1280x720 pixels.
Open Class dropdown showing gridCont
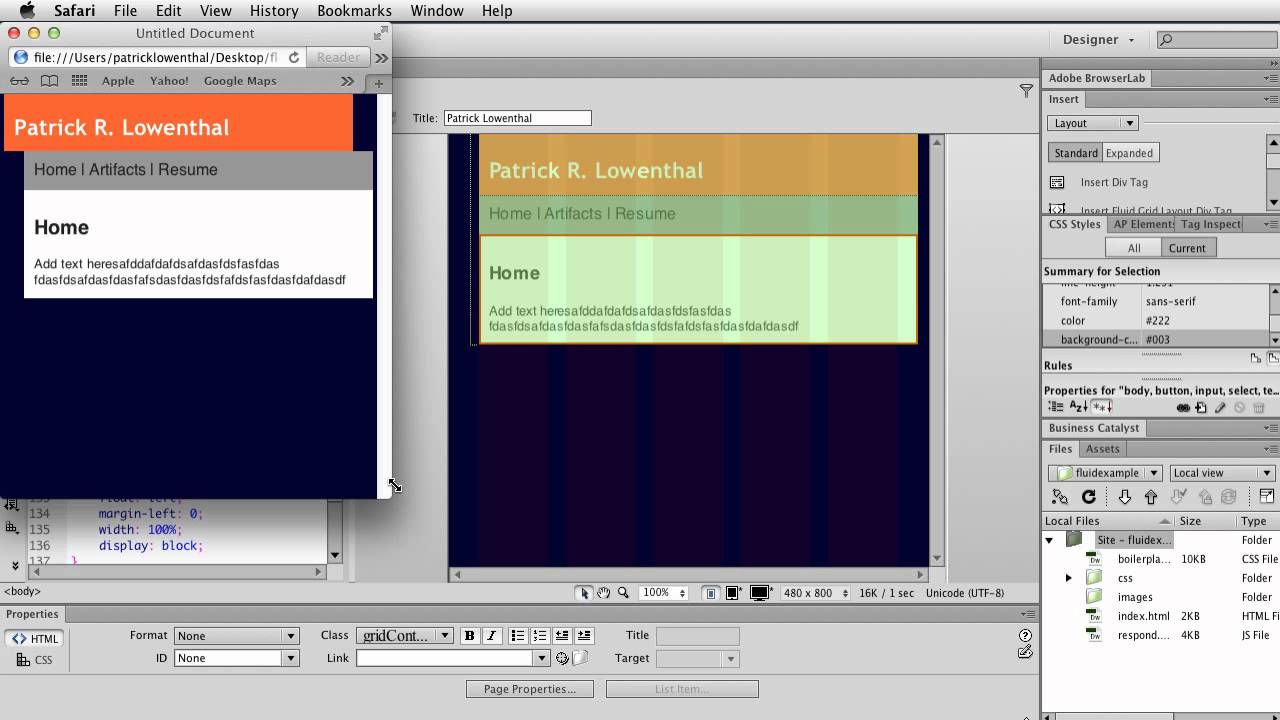pos(405,636)
